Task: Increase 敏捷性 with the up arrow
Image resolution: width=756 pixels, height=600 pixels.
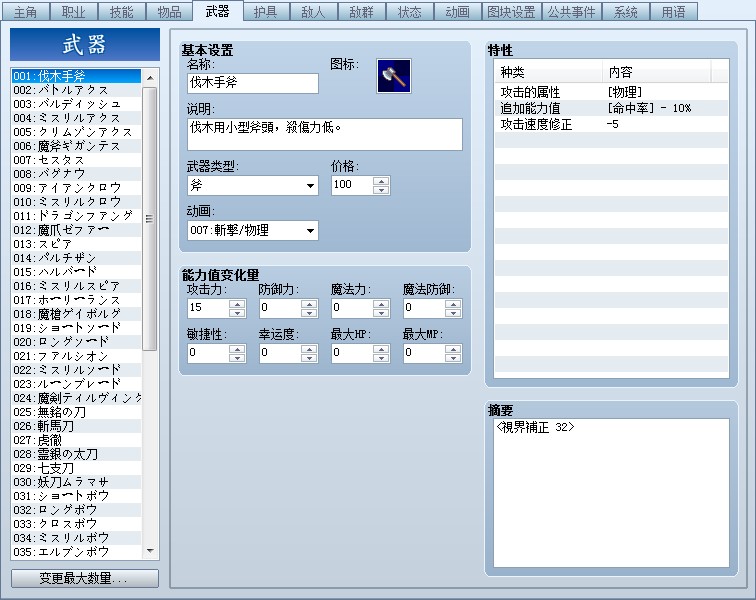Action: pos(237,349)
